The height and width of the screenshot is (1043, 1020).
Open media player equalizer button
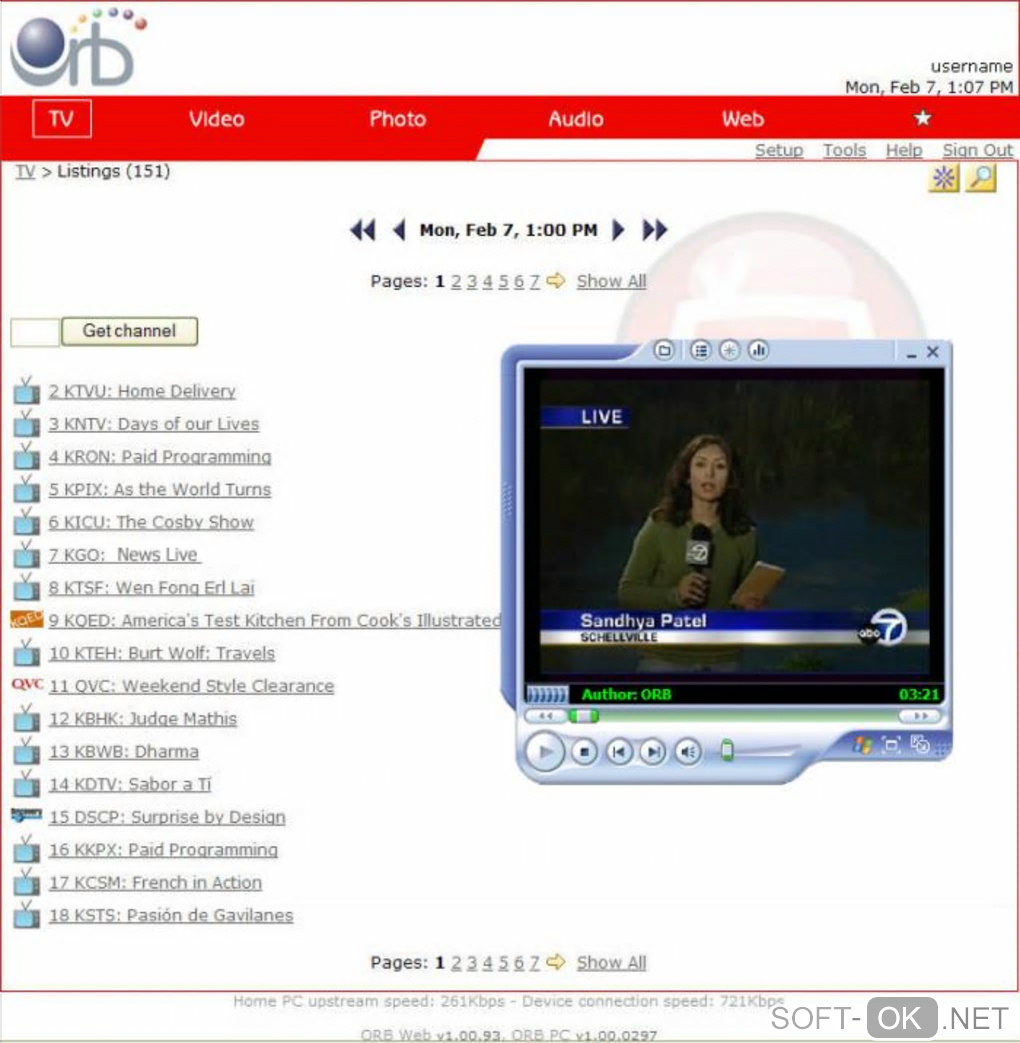click(x=759, y=350)
